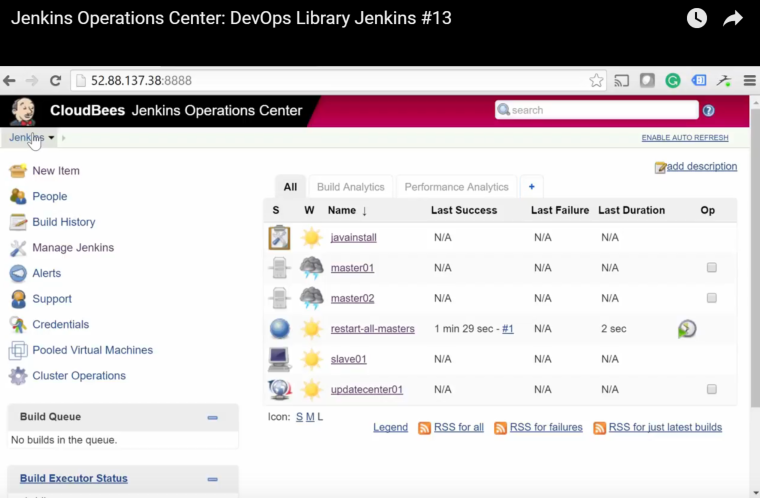Open Manage Jenkins tools icon
Screen dimensions: 760x498
17,248
